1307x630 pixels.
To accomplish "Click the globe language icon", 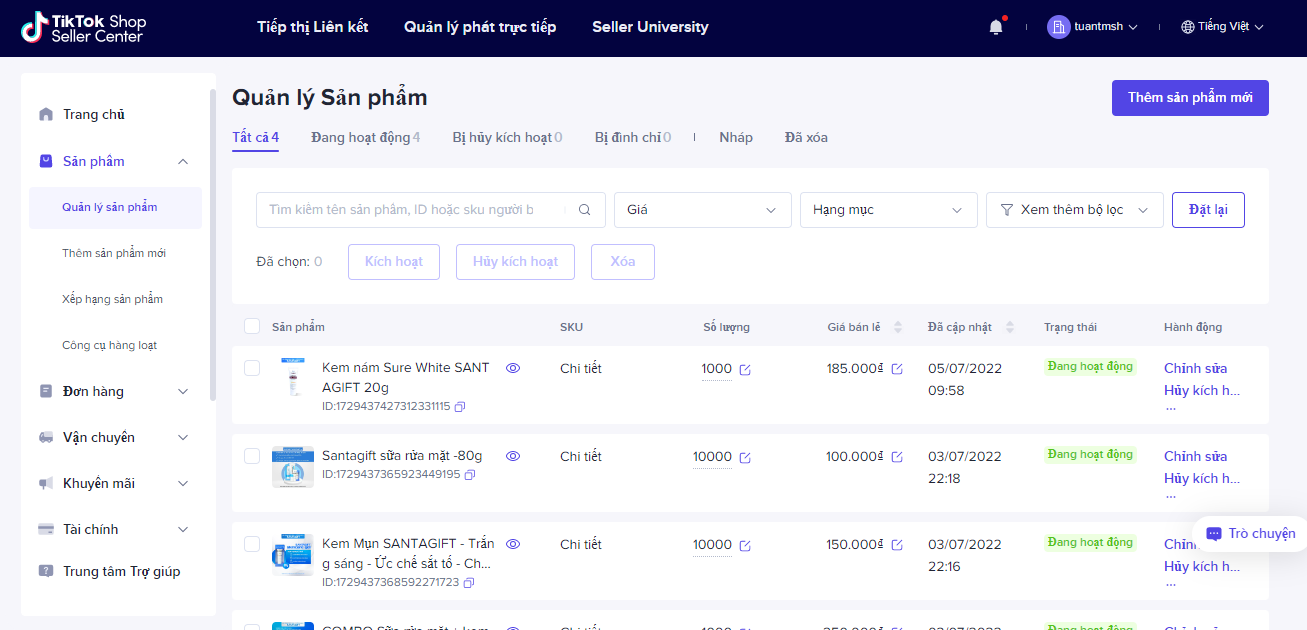I will 1188,27.
